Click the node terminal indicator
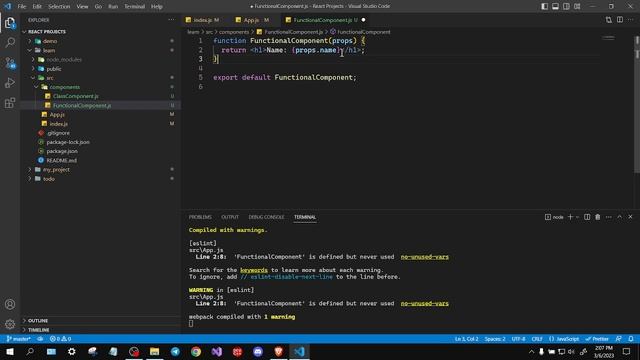Image resolution: width=640 pixels, height=360 pixels. point(554,217)
